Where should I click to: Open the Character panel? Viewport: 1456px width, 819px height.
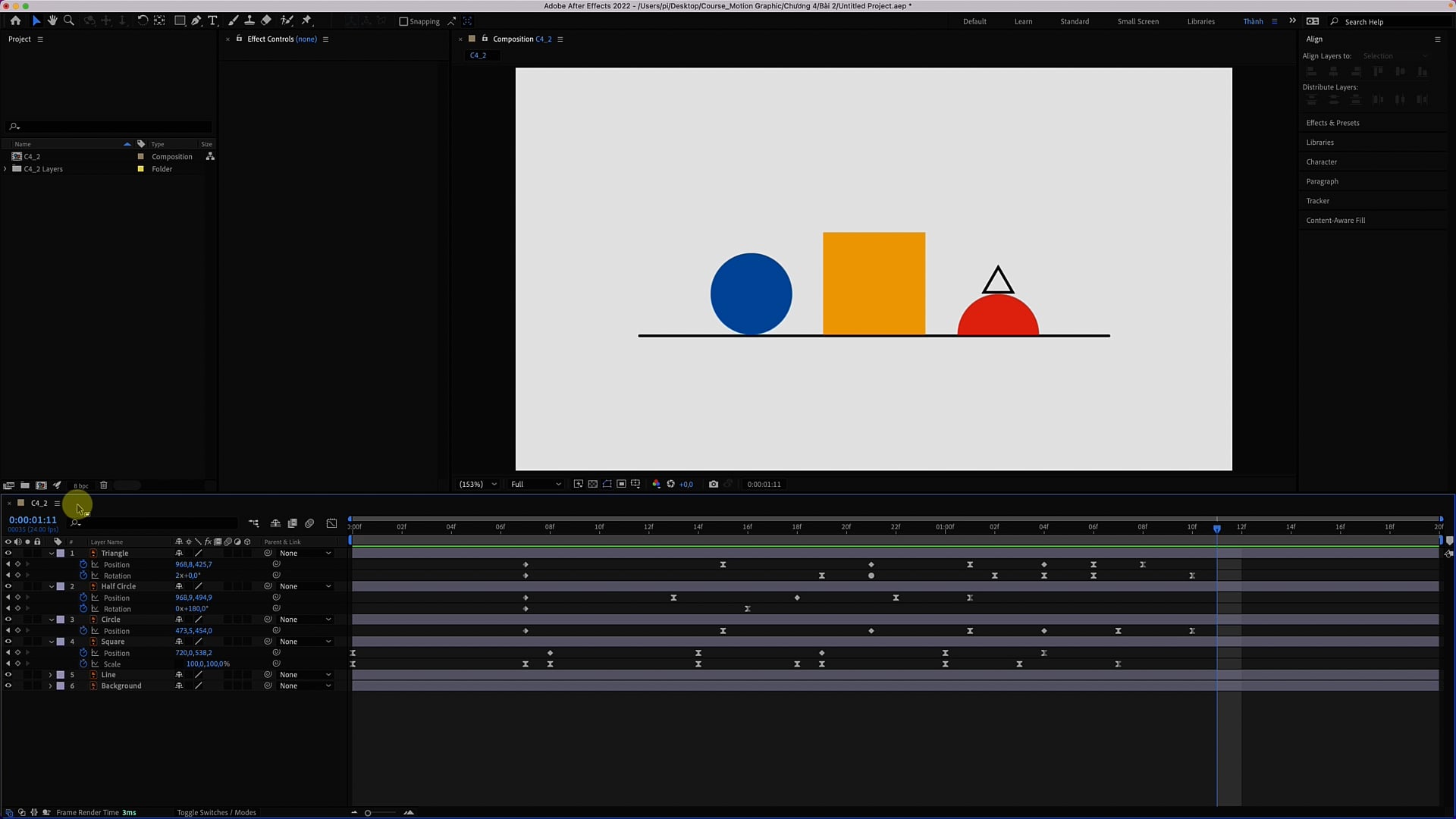click(x=1321, y=162)
